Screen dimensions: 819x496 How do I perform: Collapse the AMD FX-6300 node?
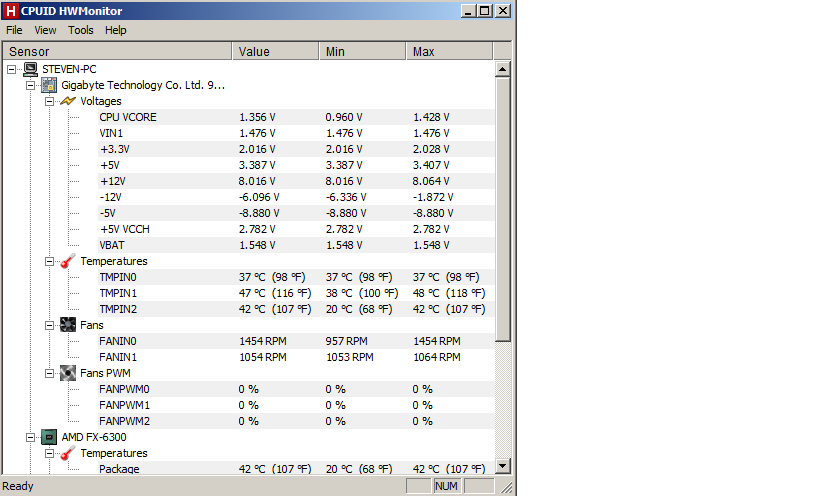(30, 437)
